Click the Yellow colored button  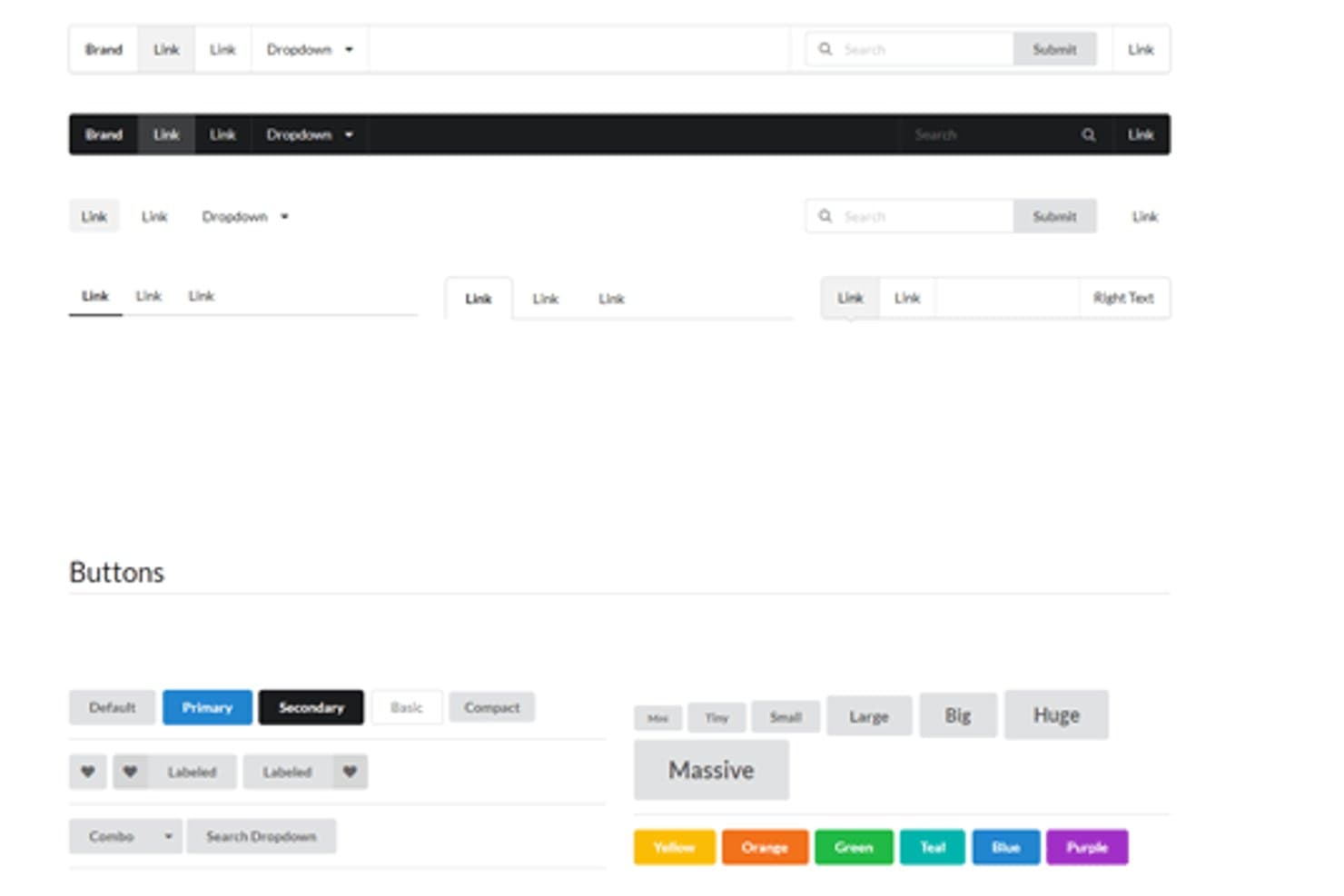pos(674,847)
